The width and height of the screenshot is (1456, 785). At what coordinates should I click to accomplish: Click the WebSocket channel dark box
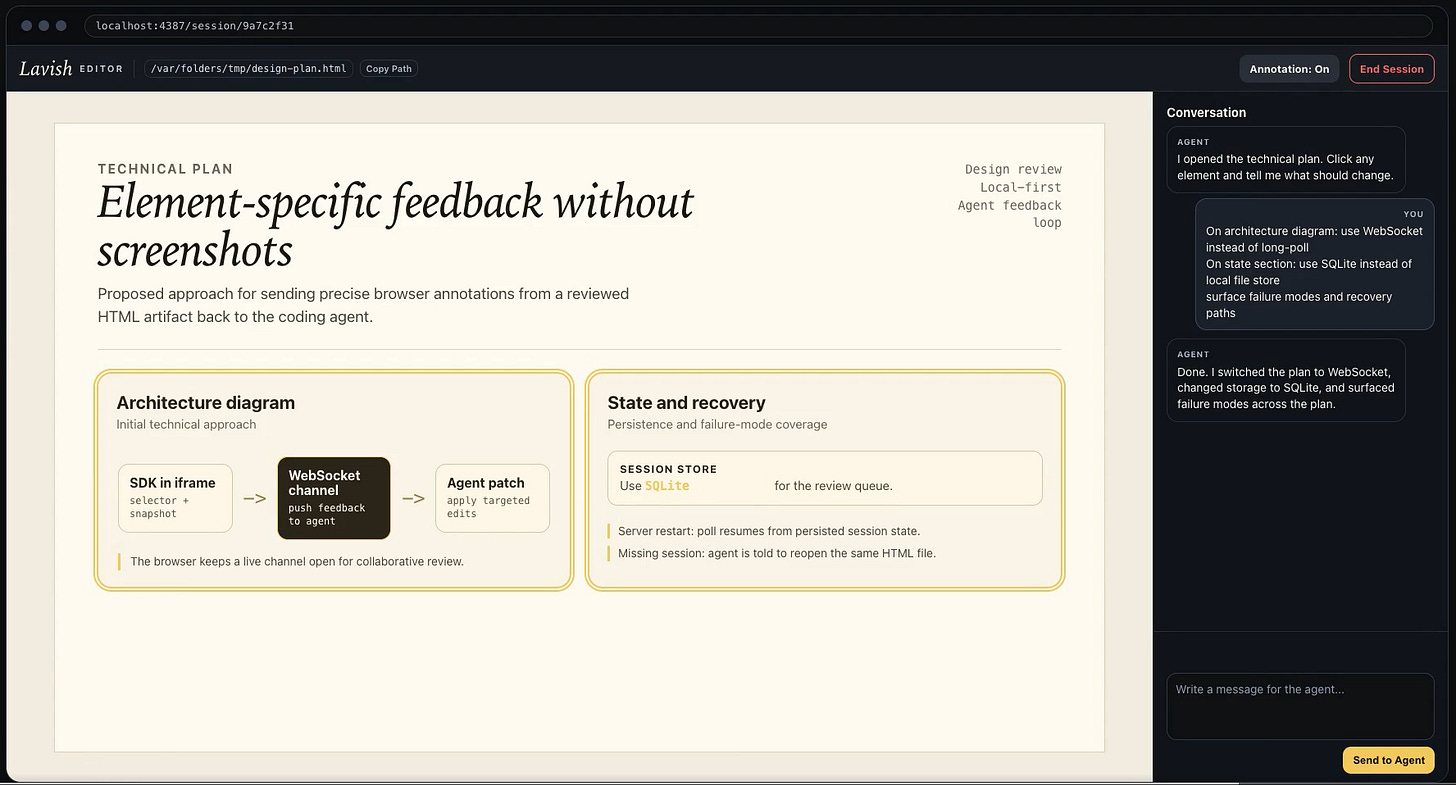[x=333, y=498]
